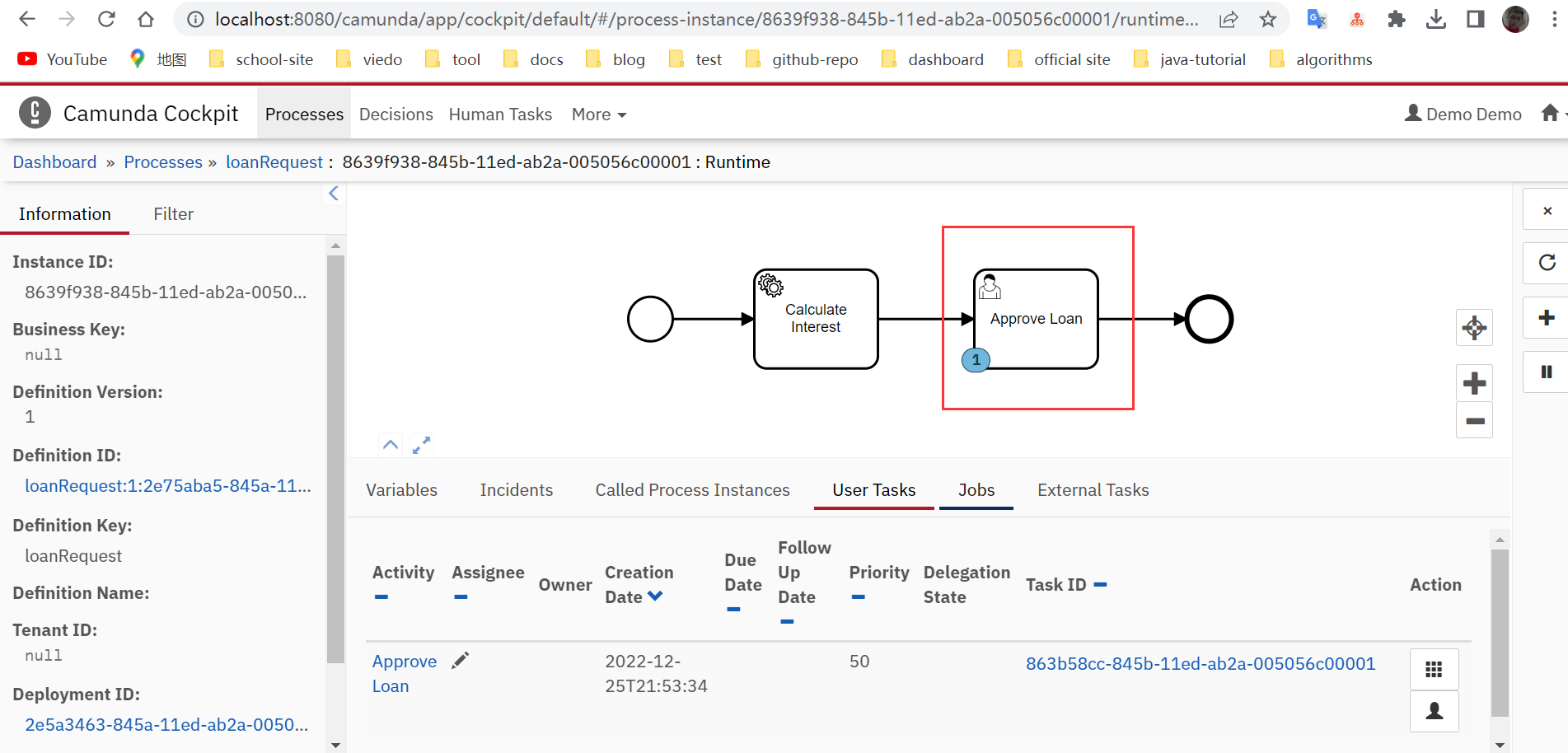Switch to the Processes nav tab
1568x753 pixels.
[304, 114]
